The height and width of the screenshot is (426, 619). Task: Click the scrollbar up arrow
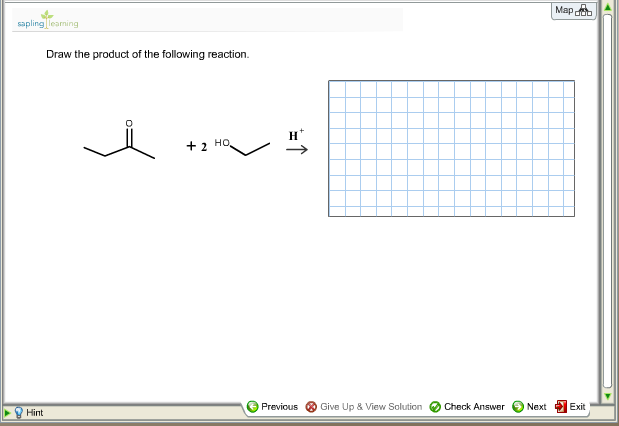[608, 7]
